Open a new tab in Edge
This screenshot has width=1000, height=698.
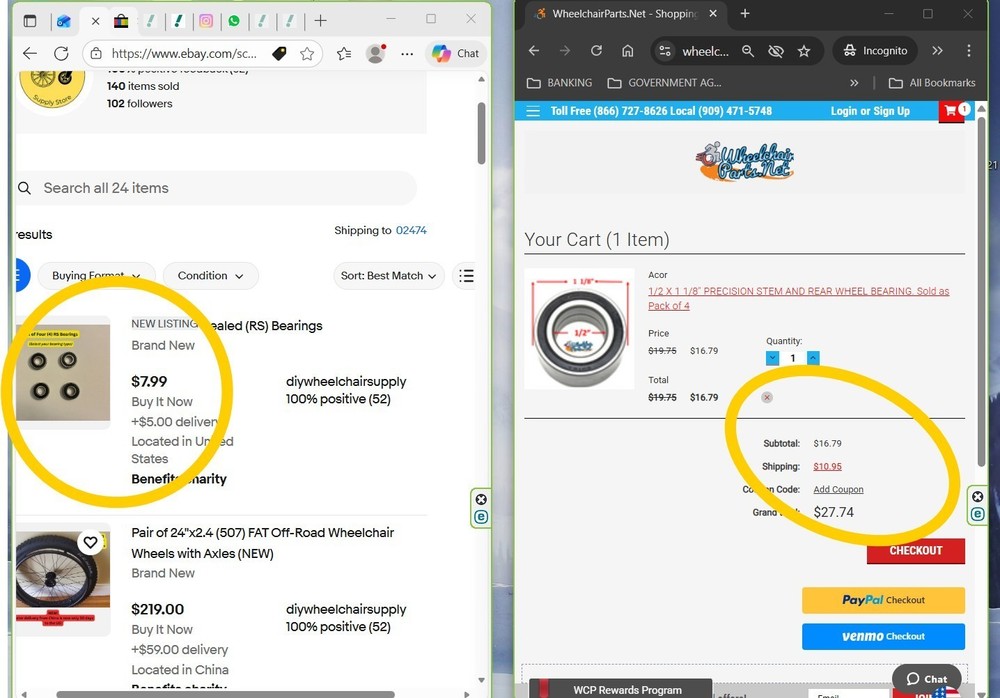[321, 21]
